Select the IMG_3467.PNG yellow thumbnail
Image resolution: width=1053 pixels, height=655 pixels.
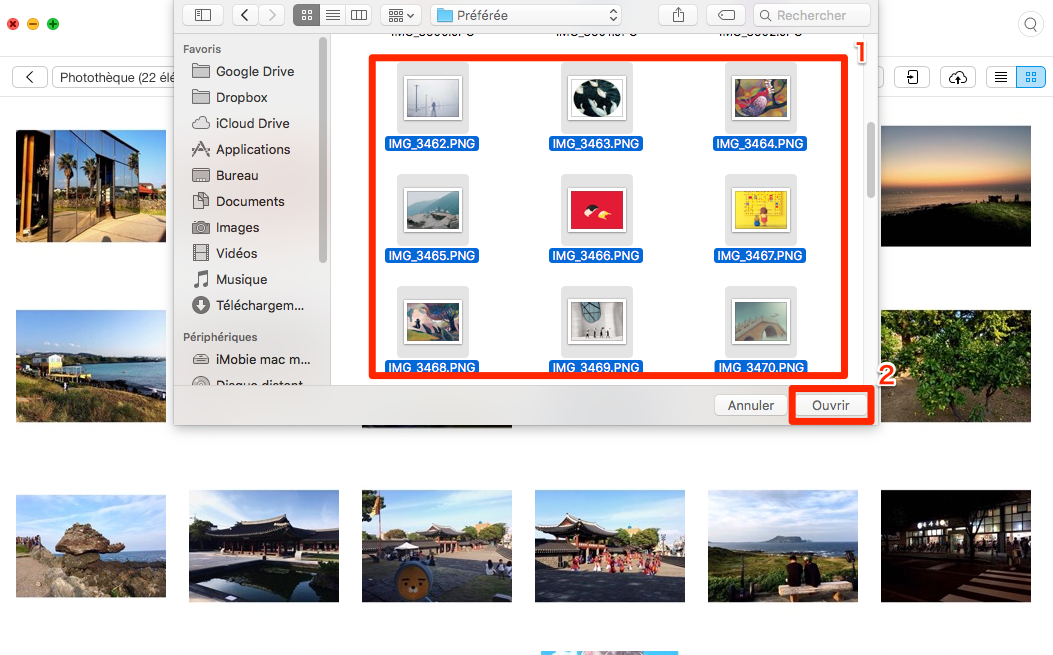[x=760, y=210]
